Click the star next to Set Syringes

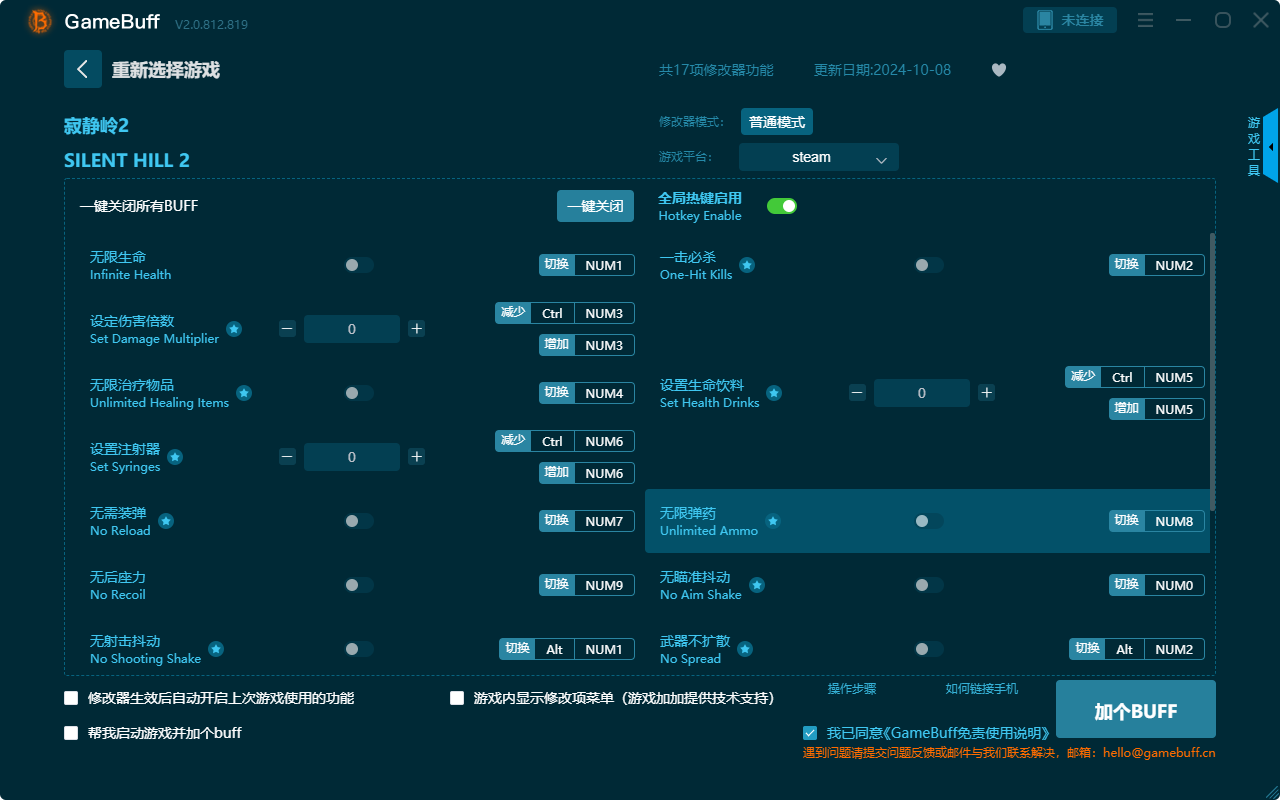tap(175, 456)
